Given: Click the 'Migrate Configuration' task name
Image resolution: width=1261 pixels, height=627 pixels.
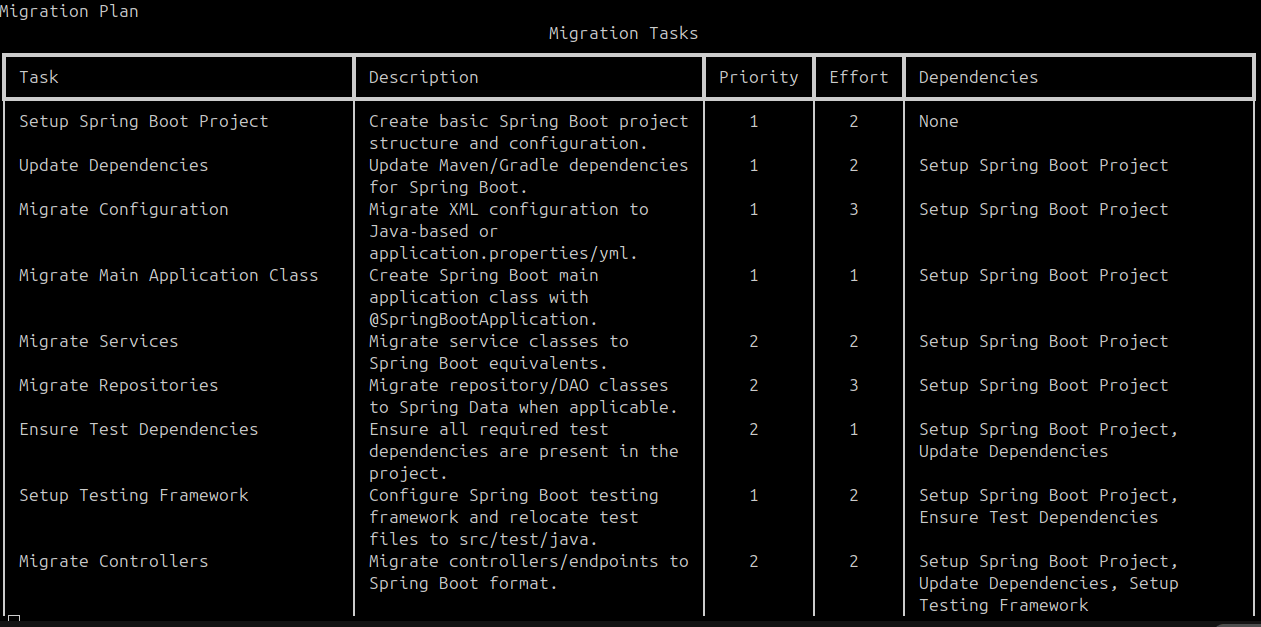Looking at the screenshot, I should 124,209.
